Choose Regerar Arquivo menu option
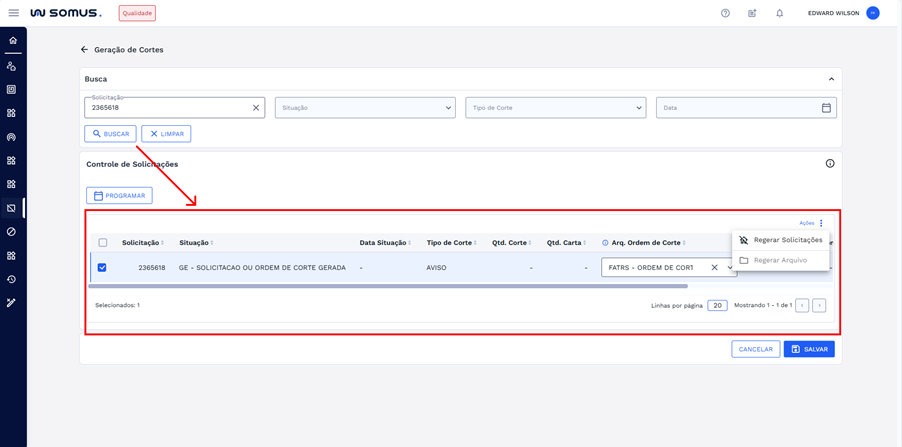The image size is (902, 447). (780, 260)
